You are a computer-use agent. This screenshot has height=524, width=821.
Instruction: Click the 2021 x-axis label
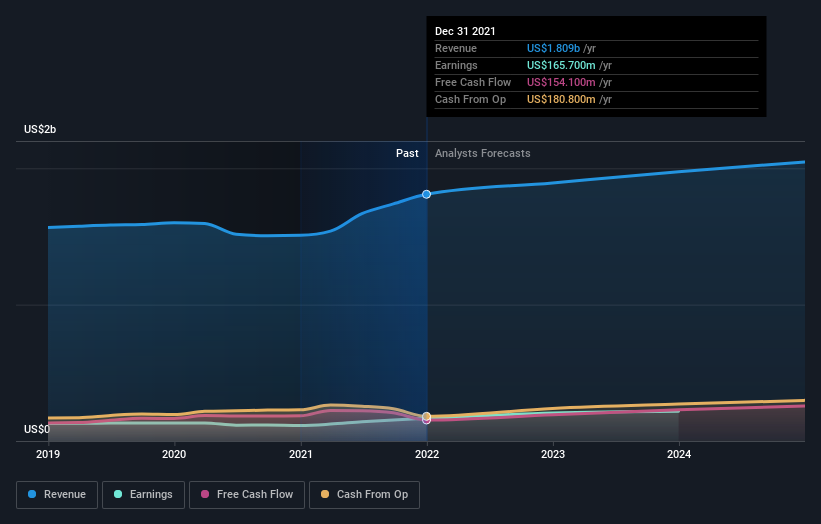pyautogui.click(x=301, y=454)
